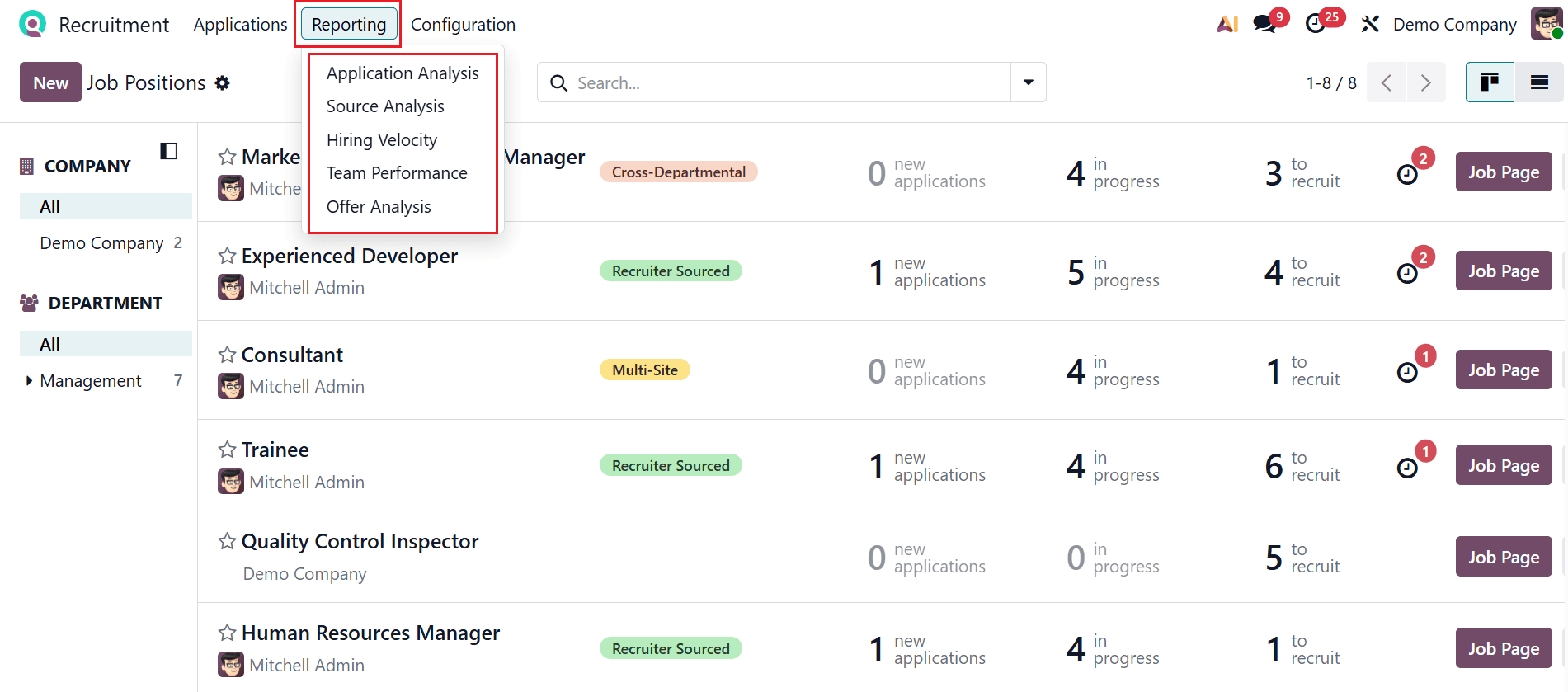Viewport: 1568px width, 692px height.
Task: Click inside the search field
Action: point(784,82)
